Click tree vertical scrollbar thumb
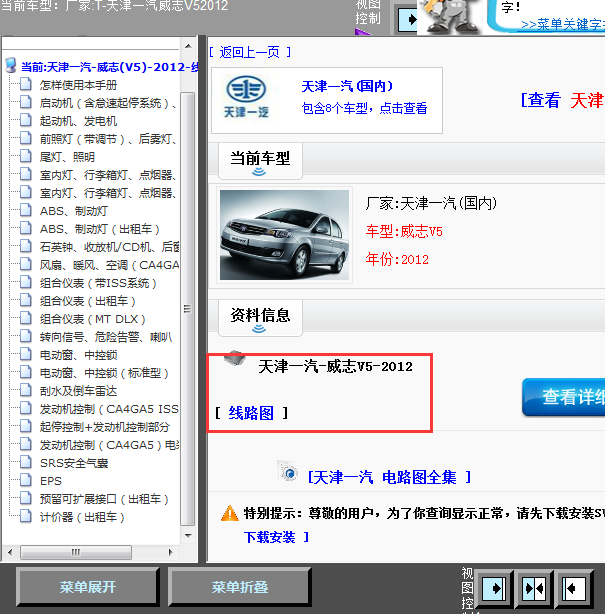This screenshot has width=605, height=614. [188, 309]
